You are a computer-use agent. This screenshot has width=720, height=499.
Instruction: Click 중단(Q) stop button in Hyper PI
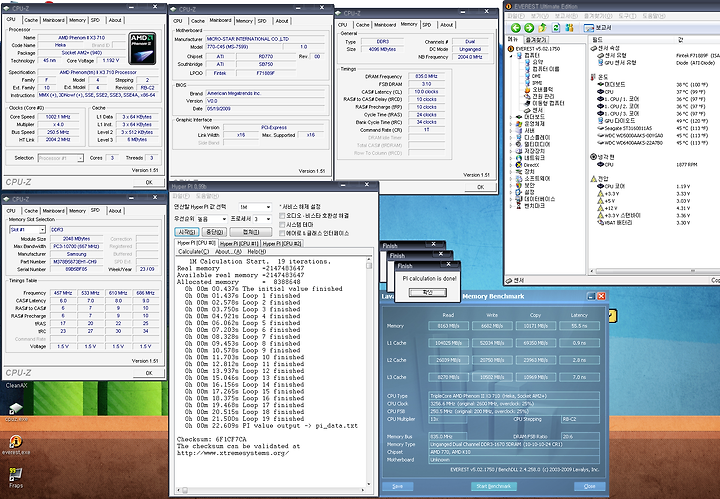pyautogui.click(x=214, y=232)
